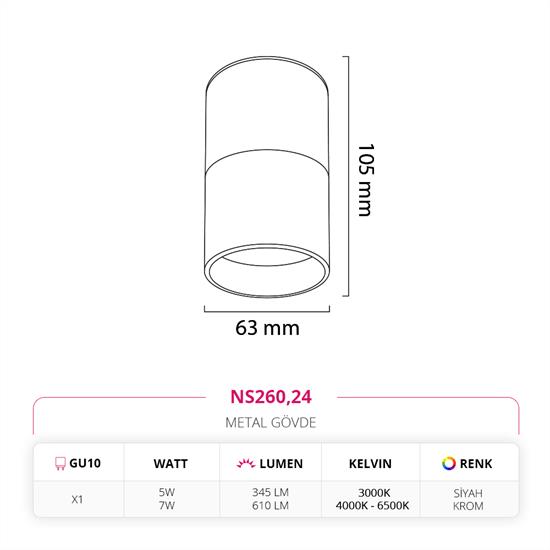Image resolution: width=550 pixels, height=550 pixels.
Task: Click the spotlight cylinder drawing
Action: point(267,177)
